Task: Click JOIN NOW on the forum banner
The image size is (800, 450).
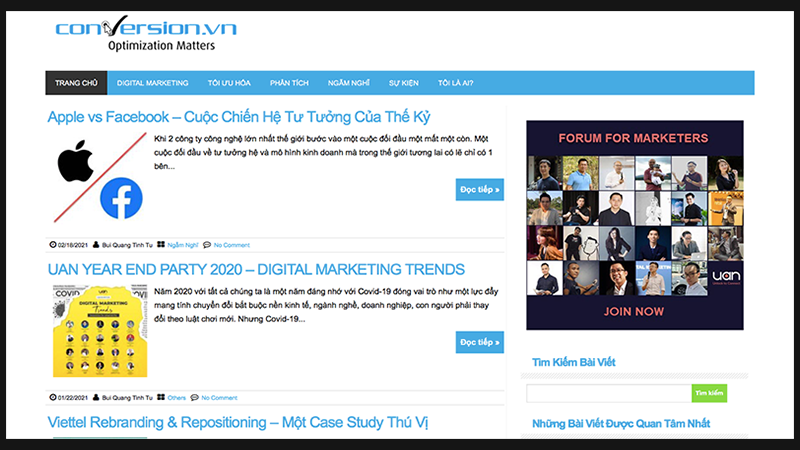Action: point(634,312)
